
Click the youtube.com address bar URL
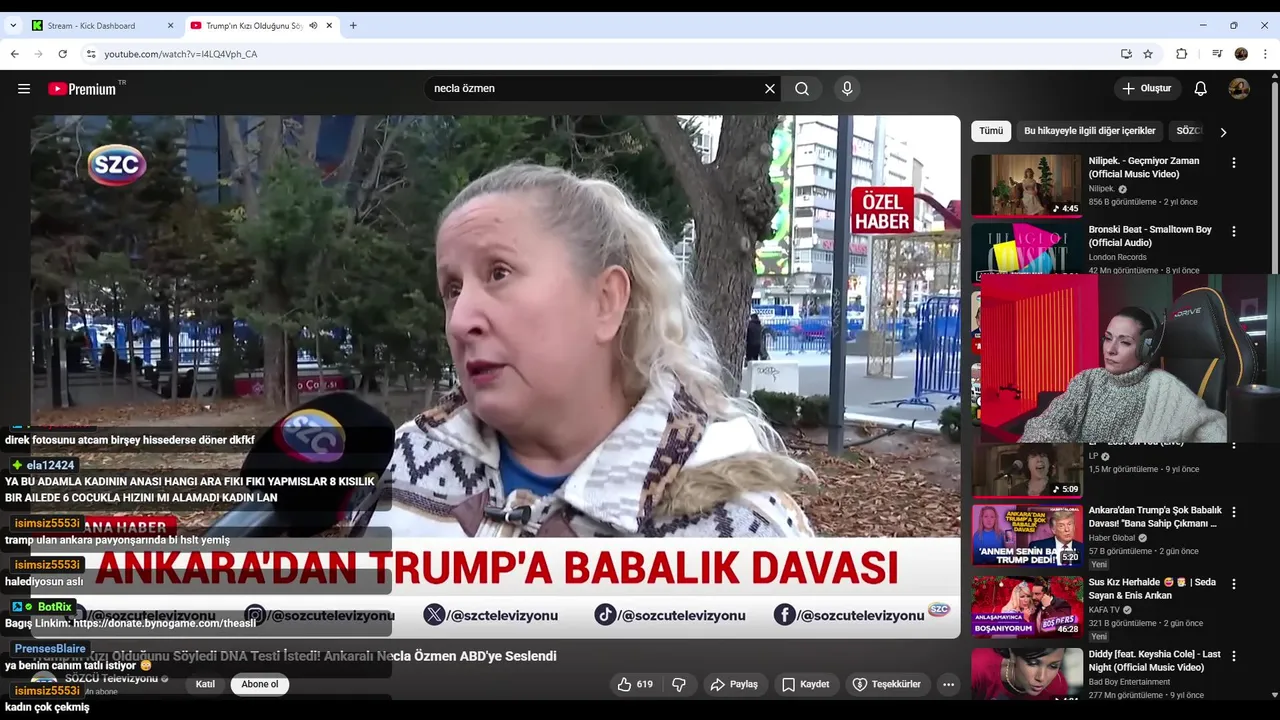[181, 54]
